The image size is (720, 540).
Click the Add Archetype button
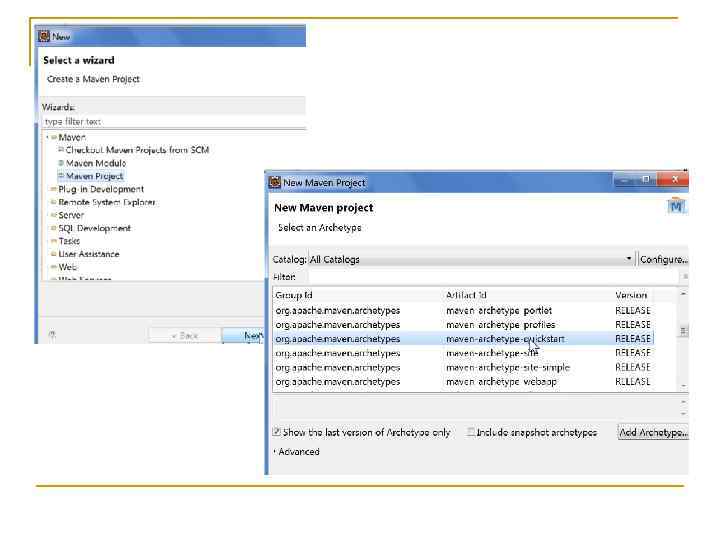[653, 432]
